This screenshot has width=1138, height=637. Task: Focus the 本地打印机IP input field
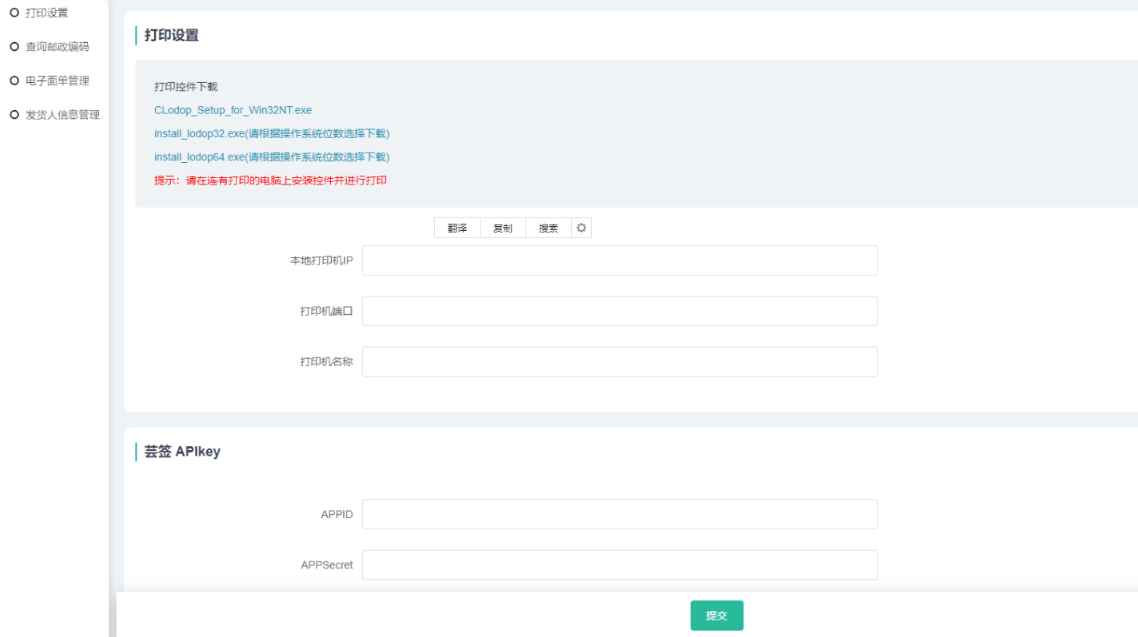pos(619,260)
